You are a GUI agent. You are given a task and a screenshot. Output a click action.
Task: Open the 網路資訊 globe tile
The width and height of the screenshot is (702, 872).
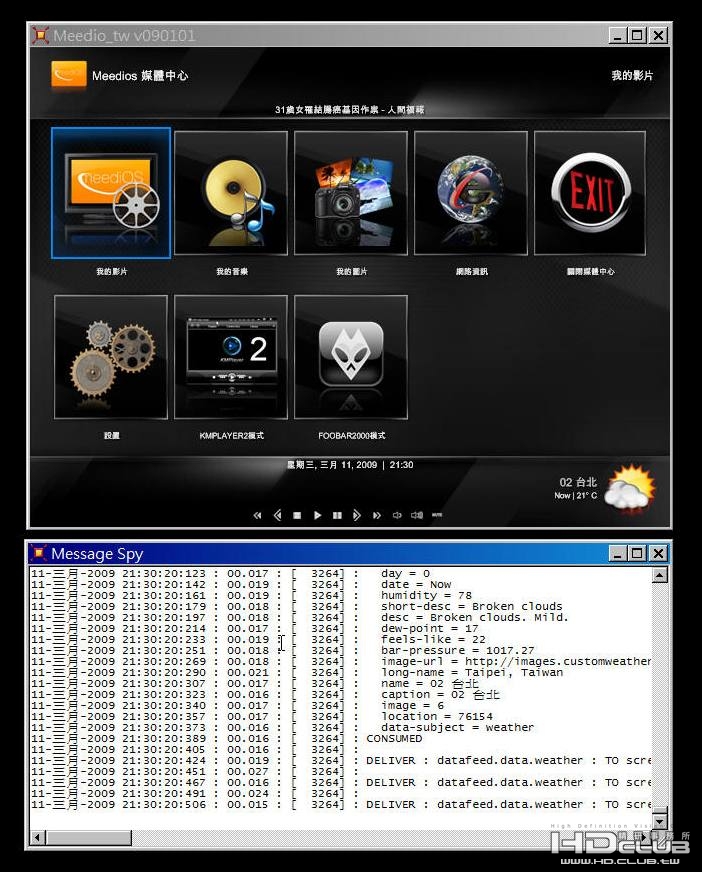coord(471,193)
